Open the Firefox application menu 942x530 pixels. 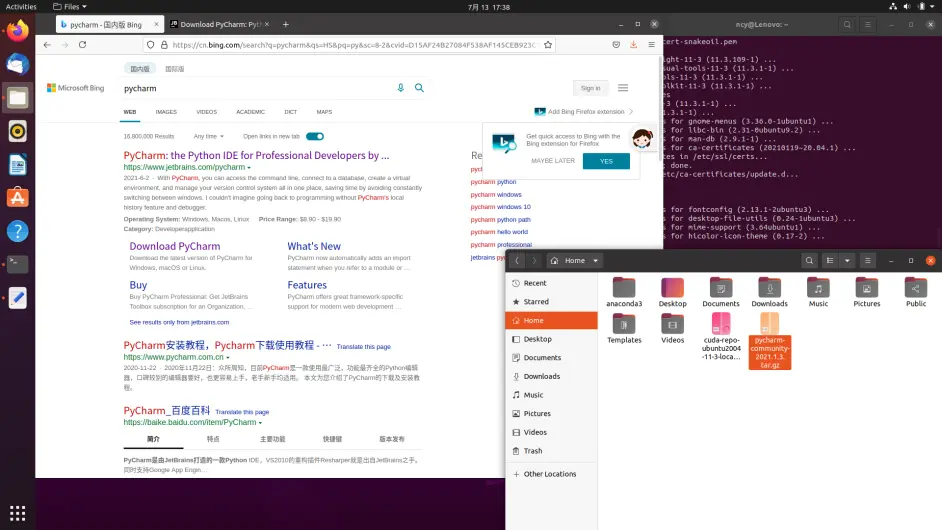pyautogui.click(x=651, y=44)
